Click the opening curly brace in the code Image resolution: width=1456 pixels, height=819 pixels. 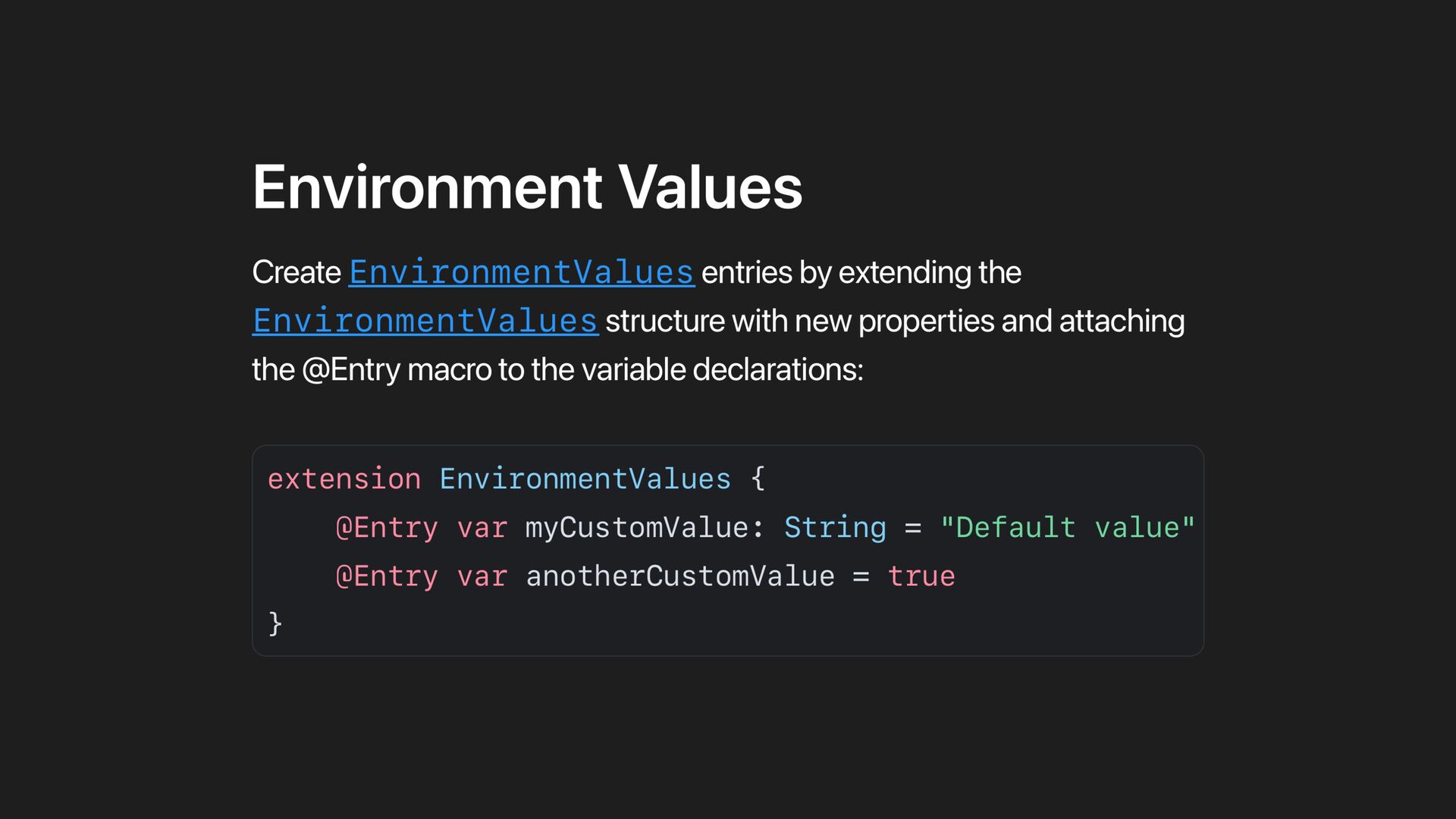pos(758,479)
